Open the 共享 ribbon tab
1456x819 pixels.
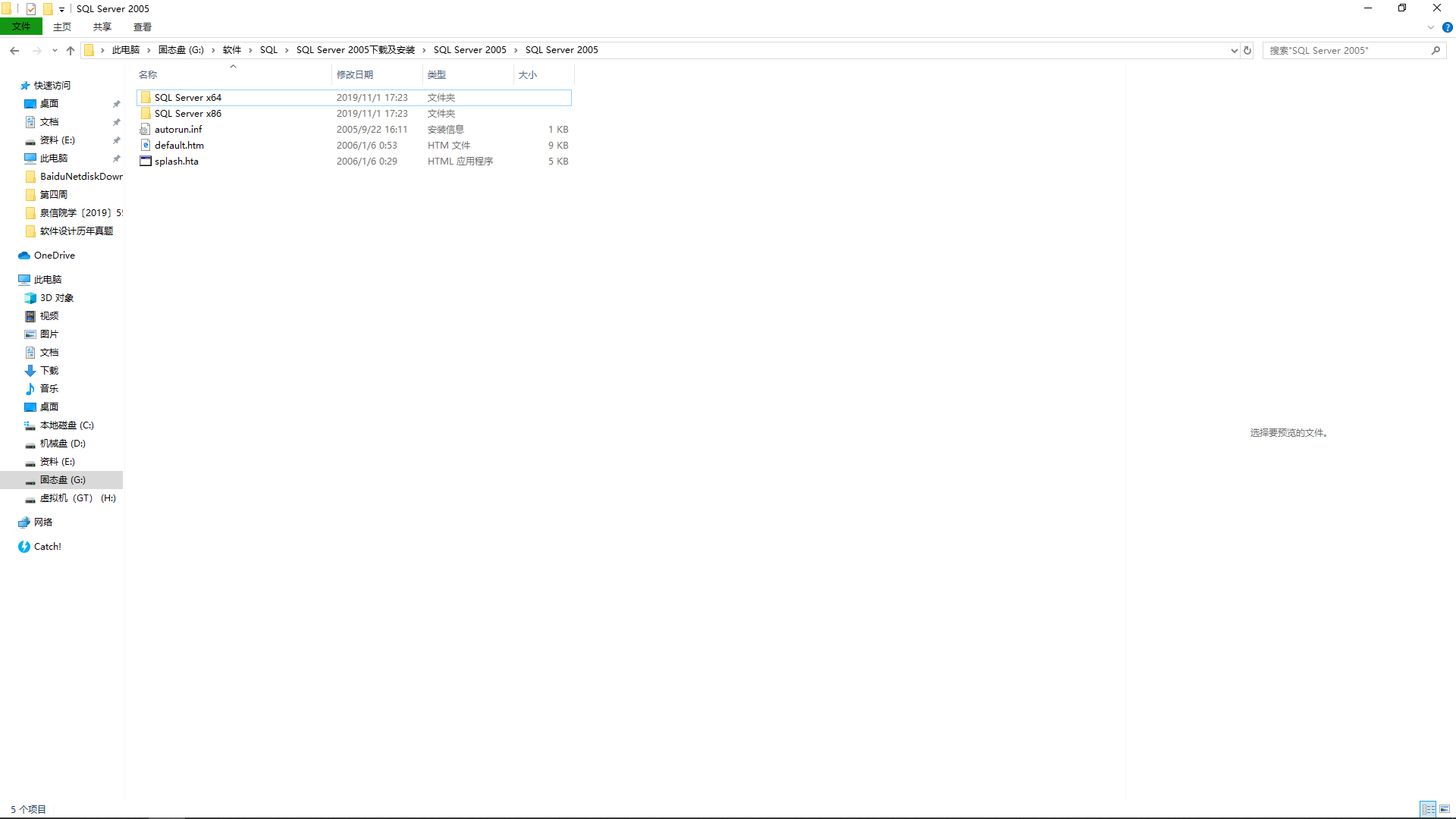(x=102, y=27)
